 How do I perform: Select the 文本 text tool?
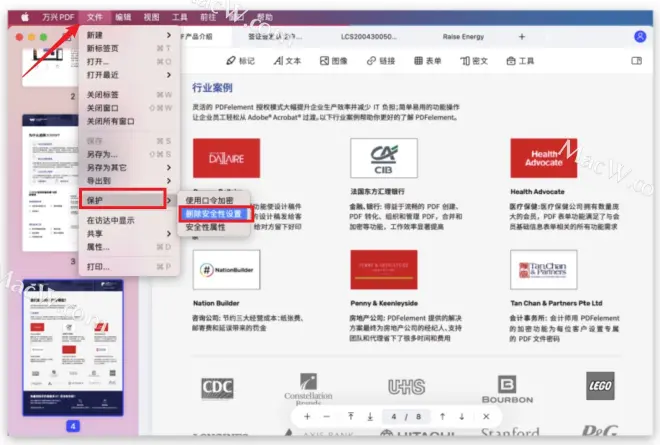[x=287, y=61]
